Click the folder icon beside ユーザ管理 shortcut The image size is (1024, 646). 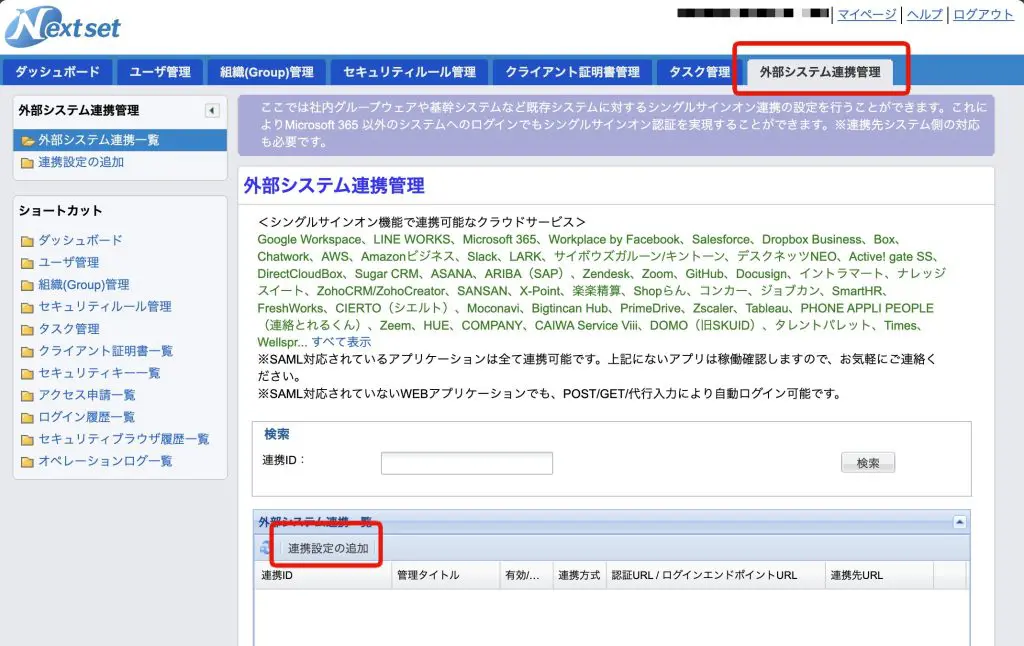25,261
